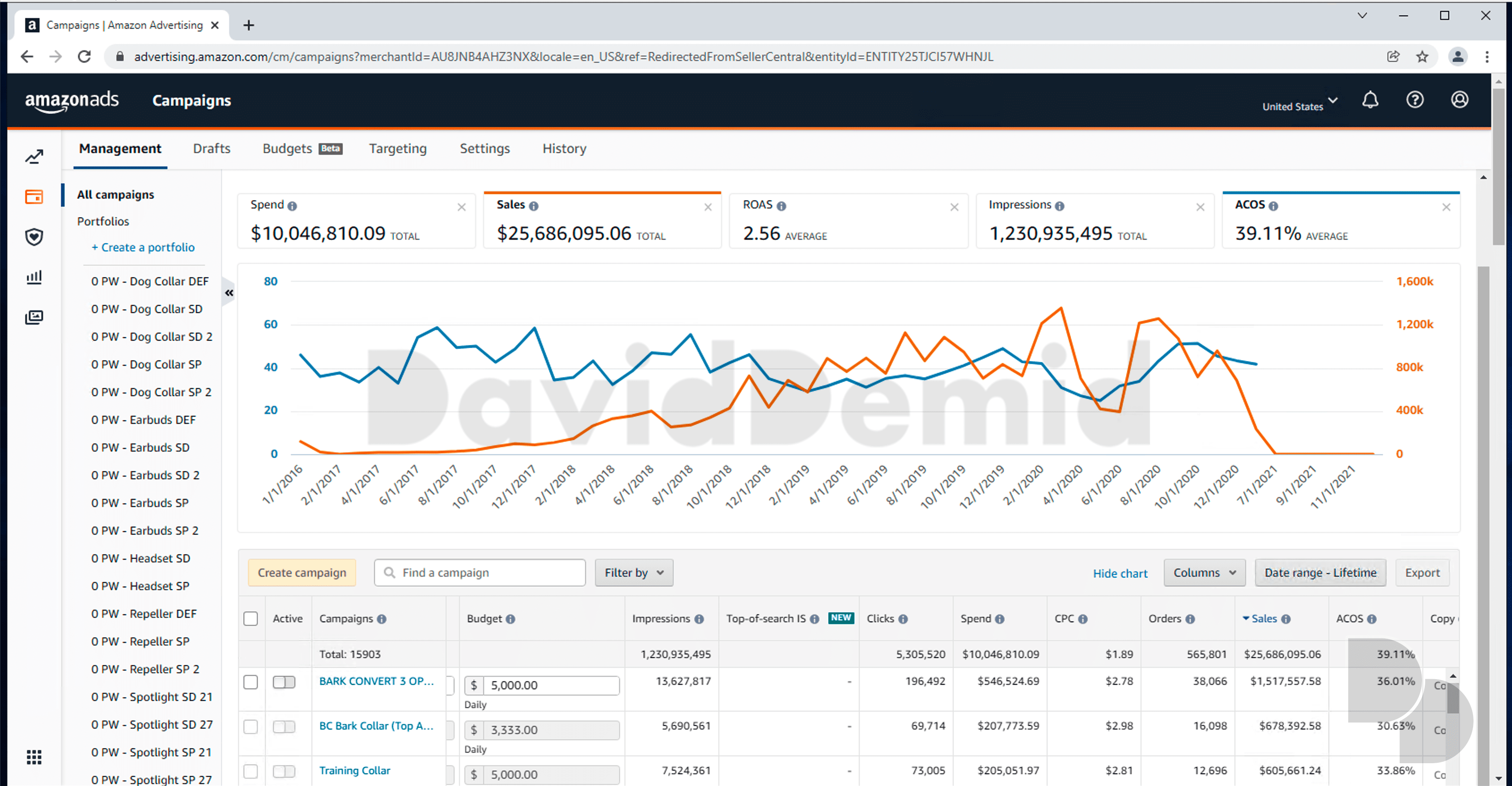Open the account profile icon in Amazon Ads header
The width and height of the screenshot is (1512, 786).
[1460, 100]
